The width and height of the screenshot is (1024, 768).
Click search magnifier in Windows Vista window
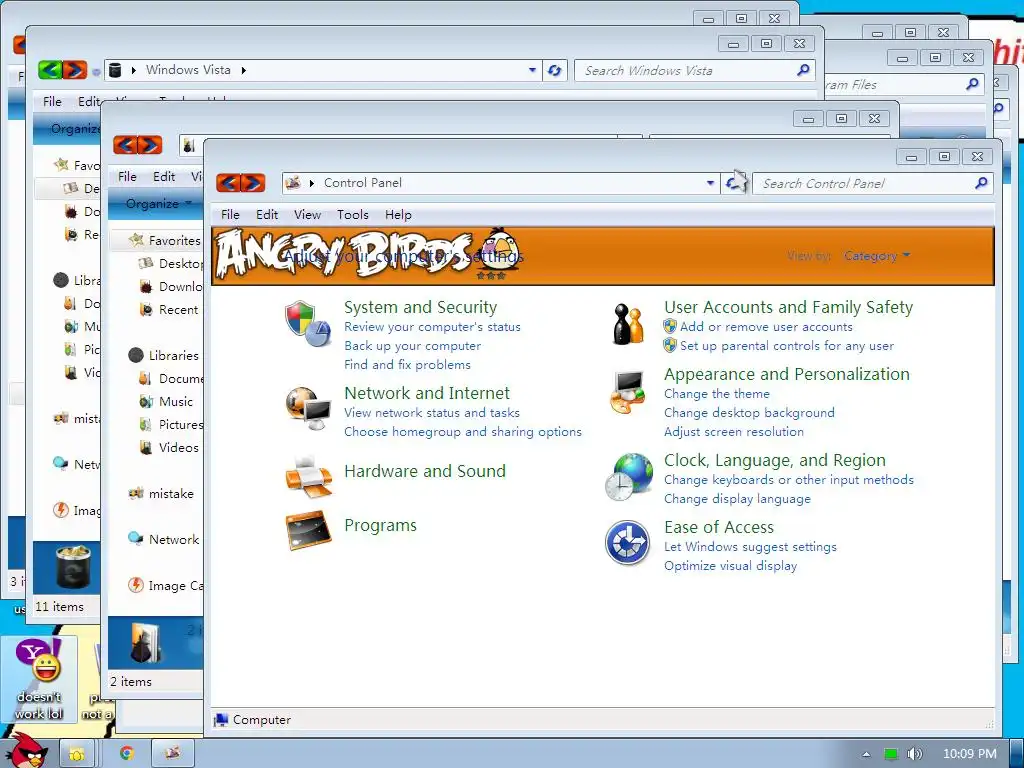pyautogui.click(x=803, y=70)
